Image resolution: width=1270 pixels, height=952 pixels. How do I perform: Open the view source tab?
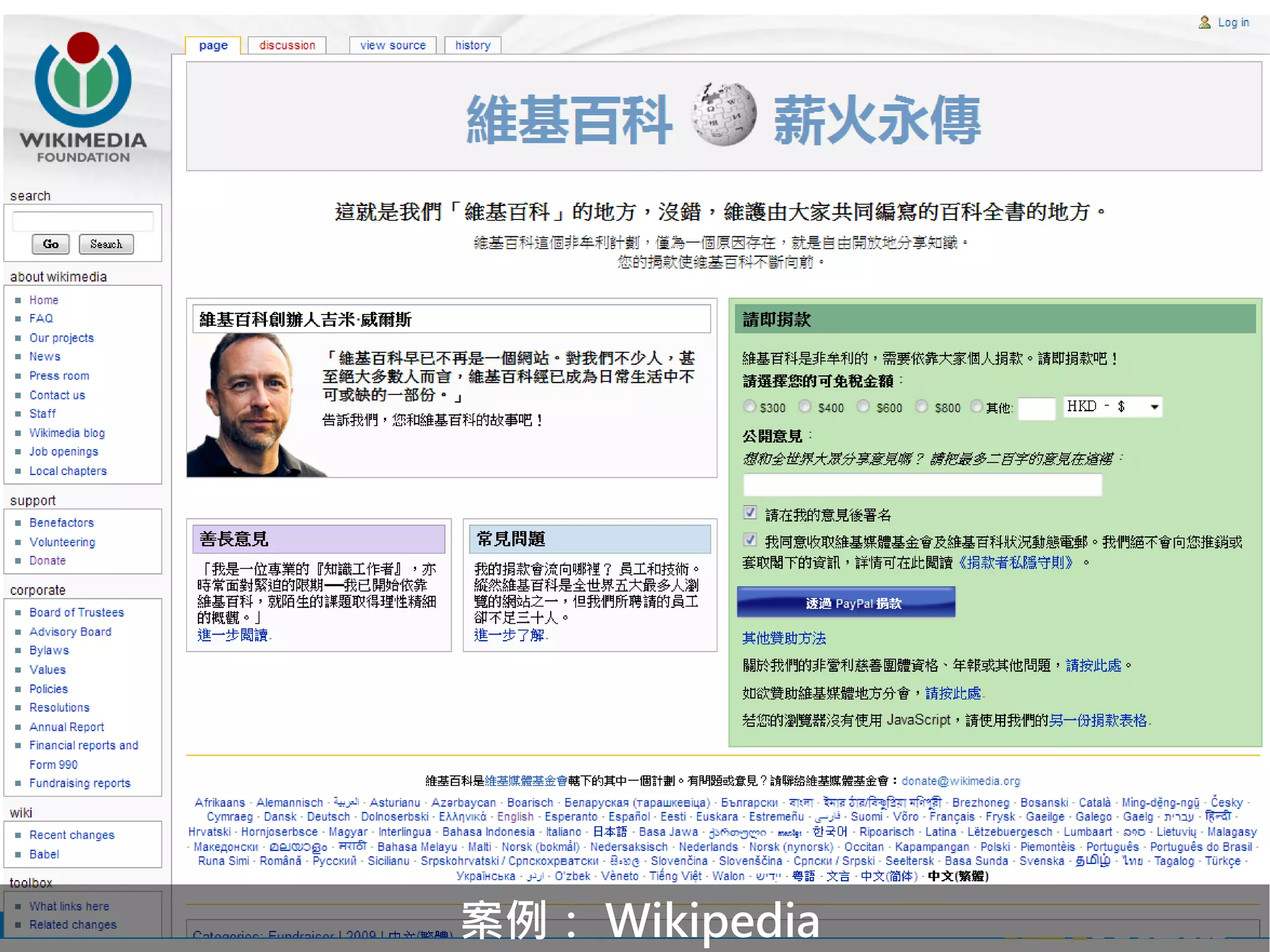coord(393,45)
